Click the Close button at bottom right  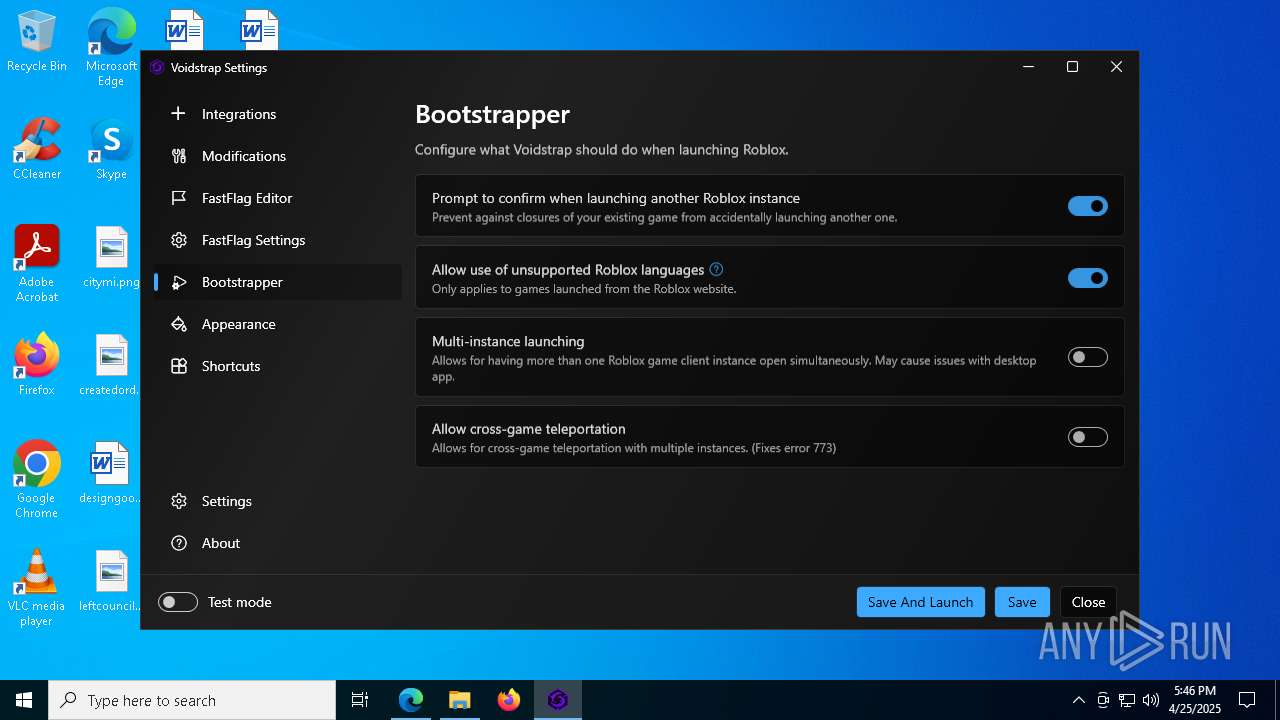[1088, 602]
